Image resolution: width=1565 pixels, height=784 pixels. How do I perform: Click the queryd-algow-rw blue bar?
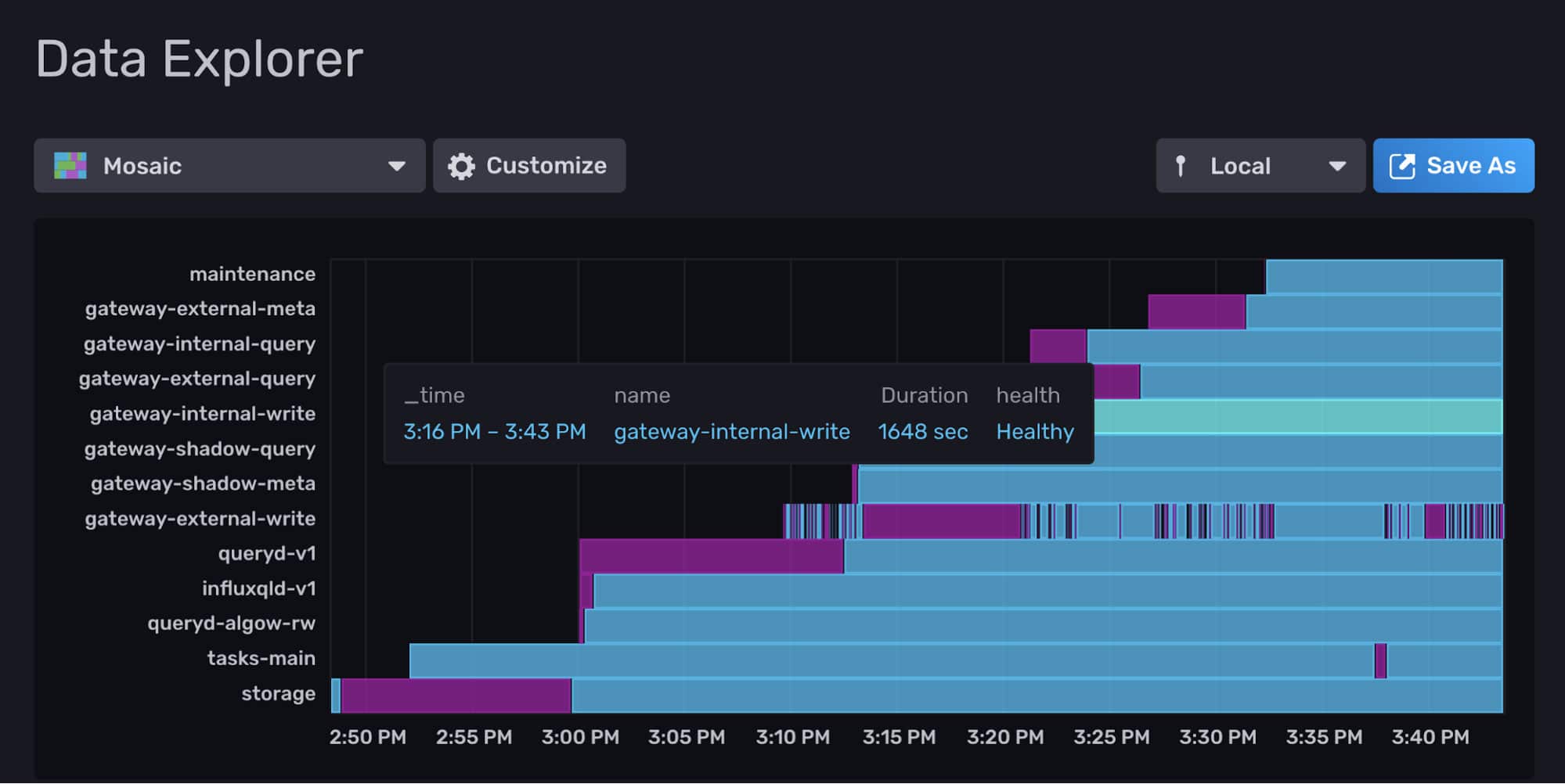pyautogui.click(x=1043, y=626)
